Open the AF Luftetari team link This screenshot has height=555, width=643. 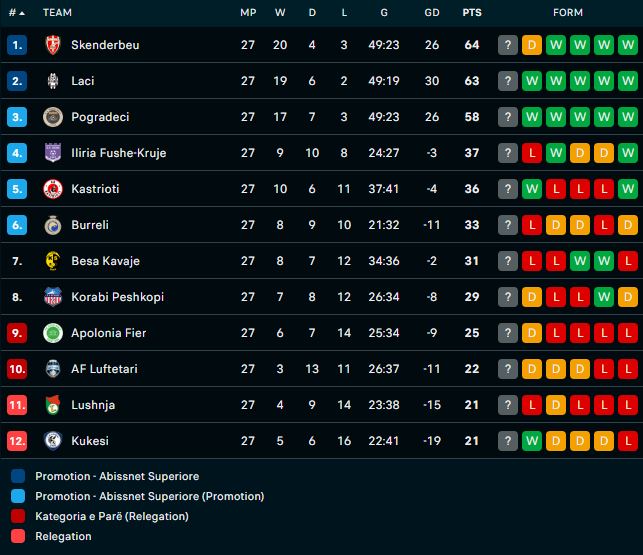click(x=104, y=369)
